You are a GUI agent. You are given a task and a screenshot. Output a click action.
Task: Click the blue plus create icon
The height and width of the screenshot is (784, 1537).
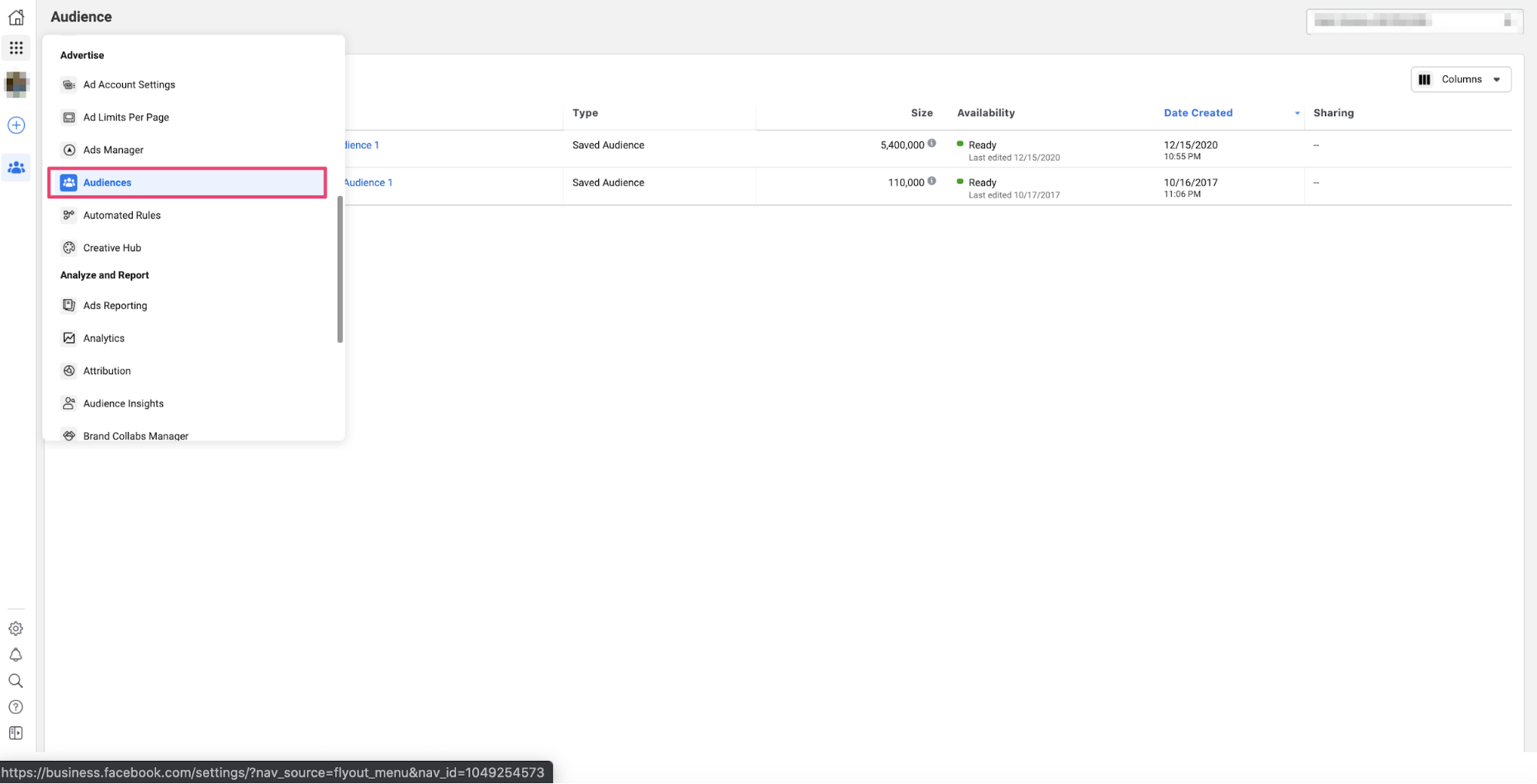16,125
